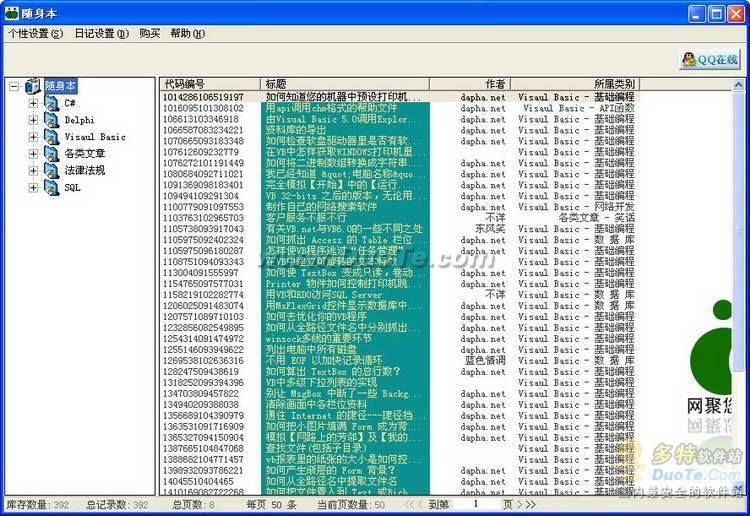The width and height of the screenshot is (750, 516).
Task: Jump to first page double arrow
Action: click(x=410, y=504)
